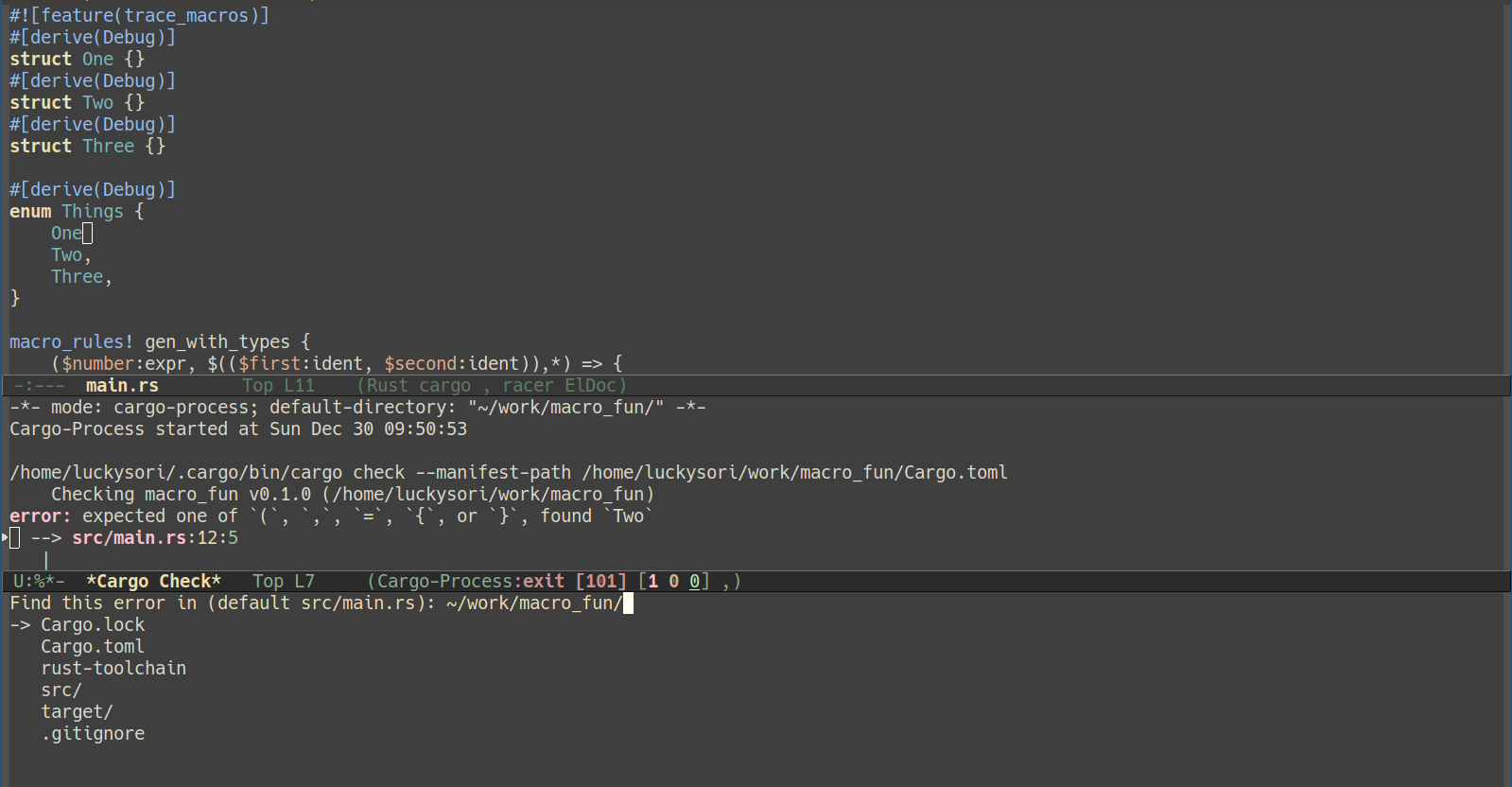
Task: Click the mode: cargo-process header line
Action: coord(357,408)
